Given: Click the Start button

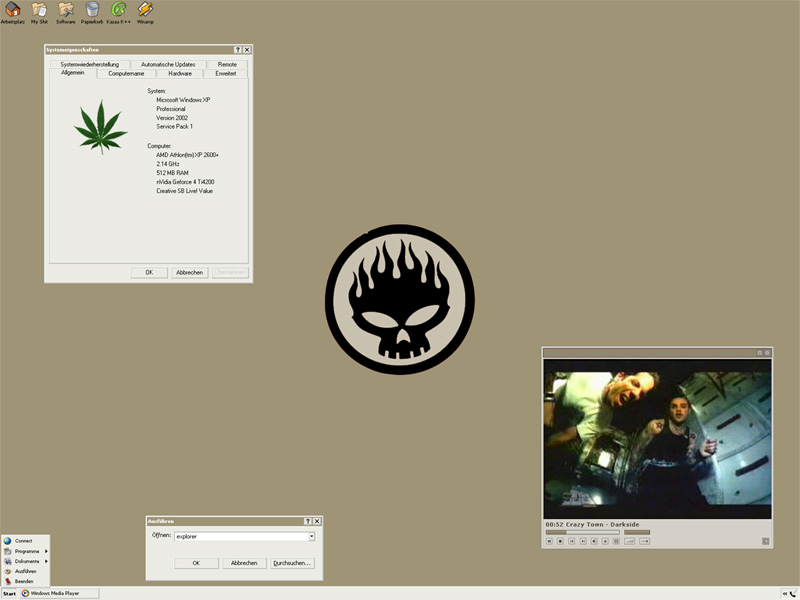Looking at the screenshot, I should point(9,593).
